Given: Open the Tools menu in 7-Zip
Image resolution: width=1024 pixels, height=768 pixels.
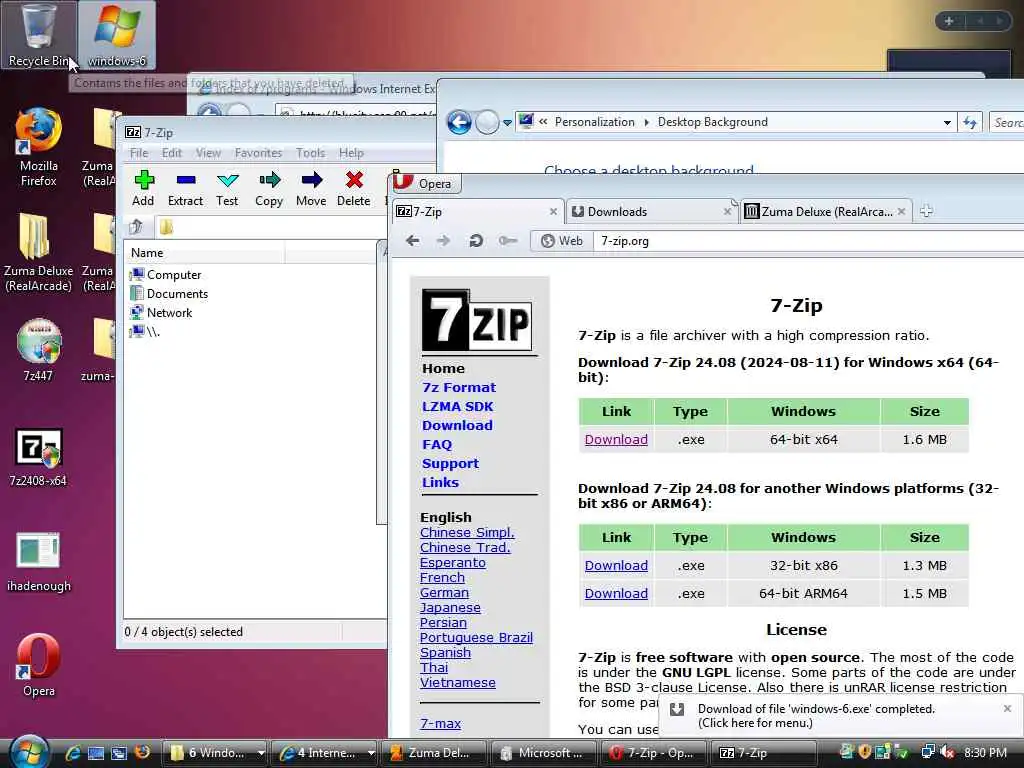Looking at the screenshot, I should [x=310, y=153].
